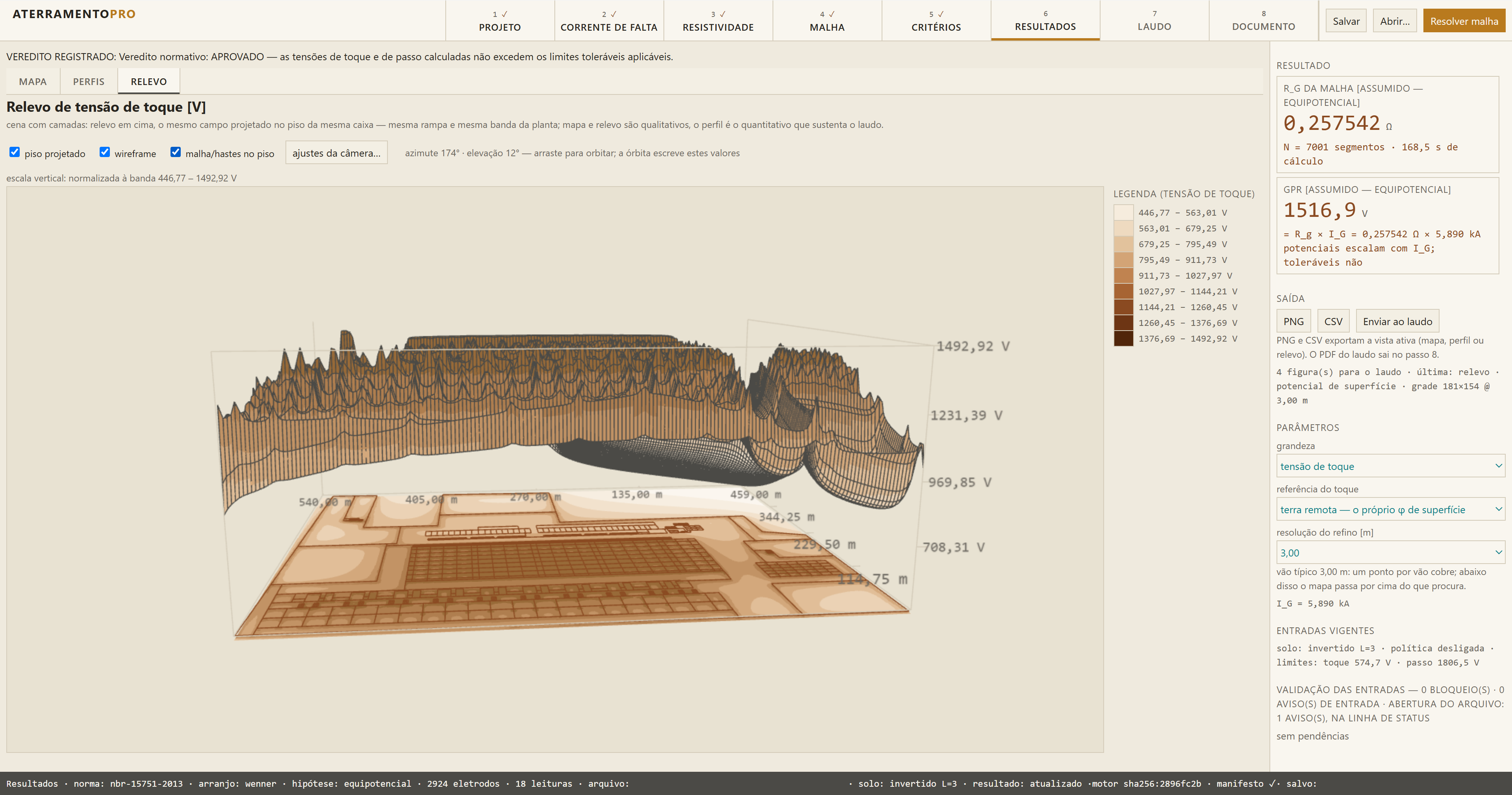This screenshot has height=795, width=1512.
Task: Select the Relevo view tab
Action: coord(148,81)
